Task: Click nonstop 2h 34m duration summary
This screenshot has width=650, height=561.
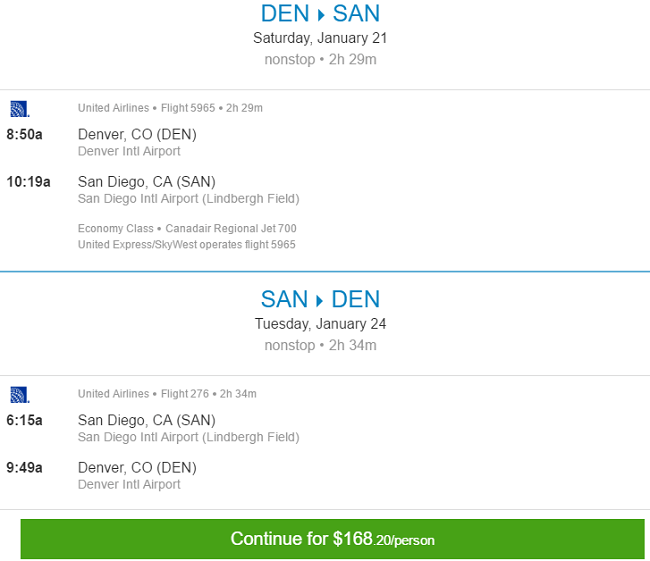Action: pos(320,345)
